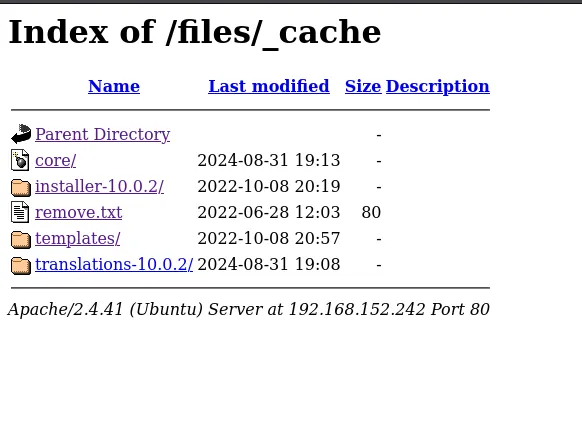This screenshot has height=427, width=582.
Task: Sort listing by the Size column header
Action: pyautogui.click(x=363, y=86)
